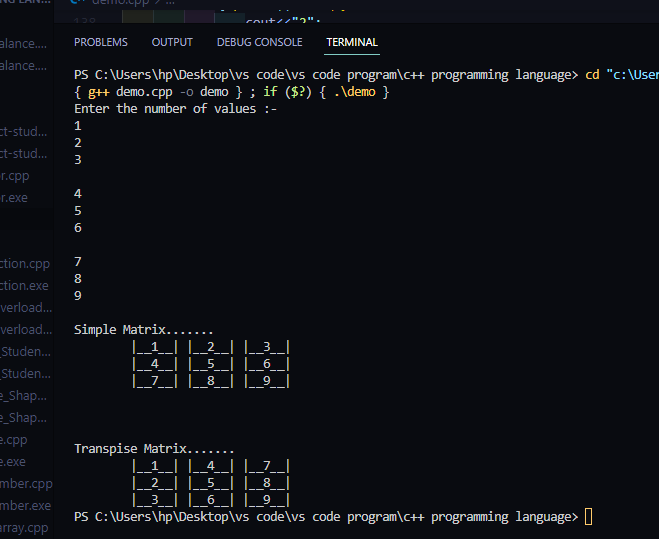Open the file ending in 'ction.cpp' in explorer
Image resolution: width=659 pixels, height=539 pixels.
[25, 264]
